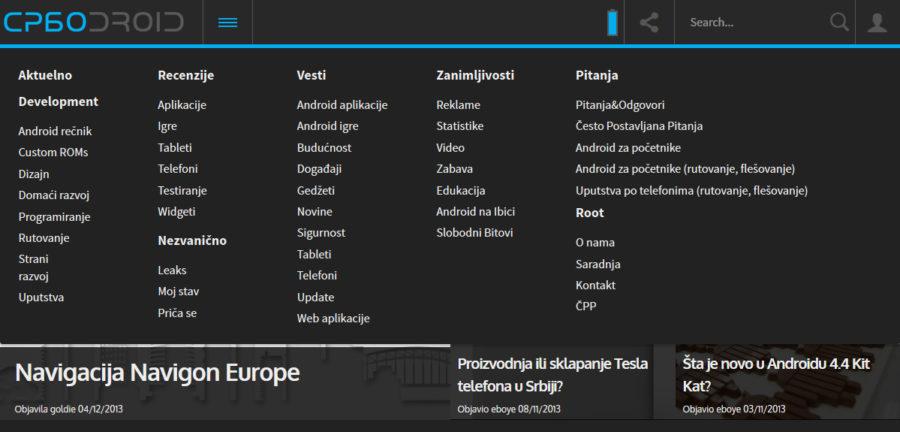Open Navigacija Navigon Europe article
Image resolution: width=900 pixels, height=432 pixels.
point(157,373)
